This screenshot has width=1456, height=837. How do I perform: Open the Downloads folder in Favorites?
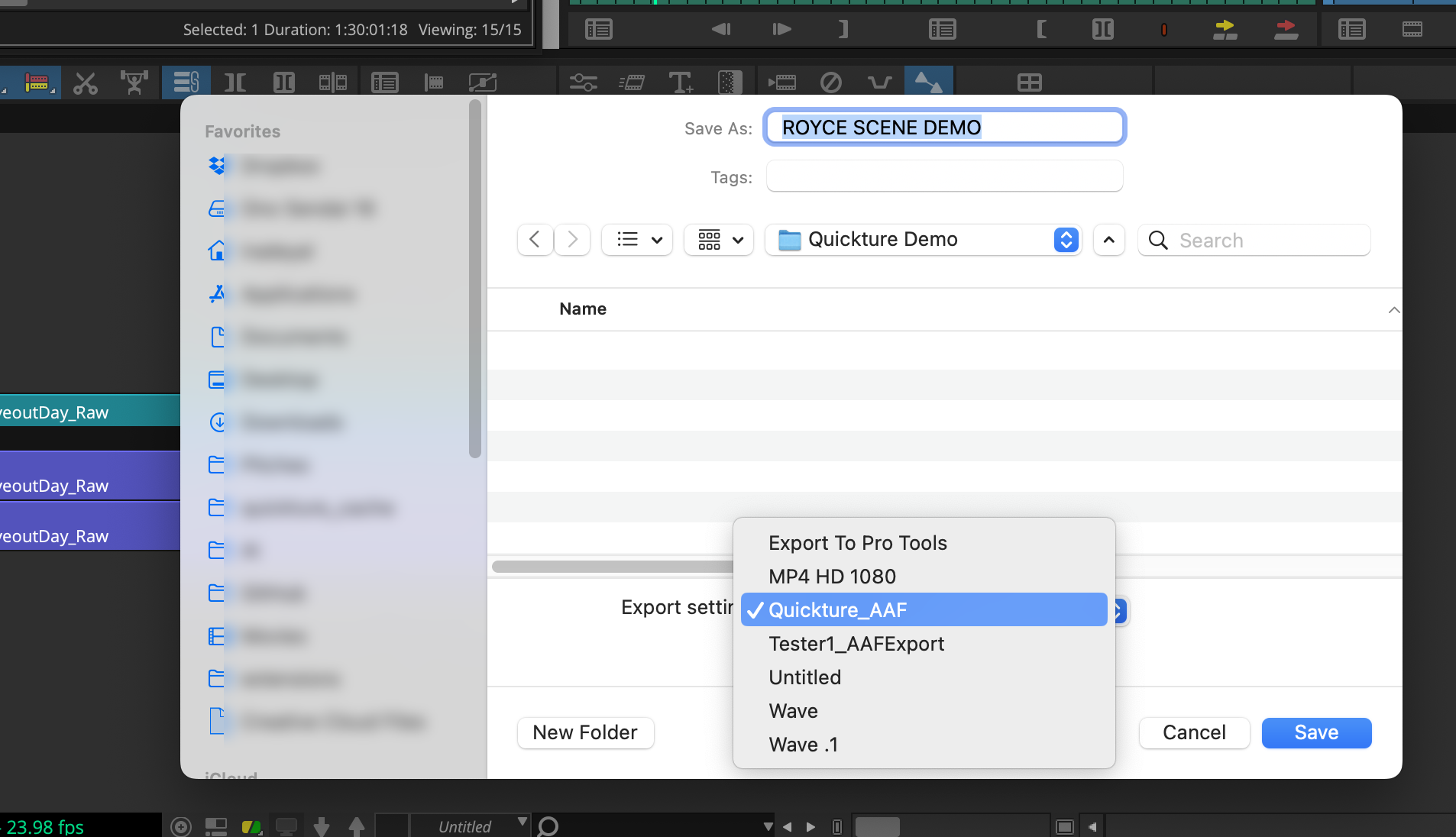click(x=275, y=422)
